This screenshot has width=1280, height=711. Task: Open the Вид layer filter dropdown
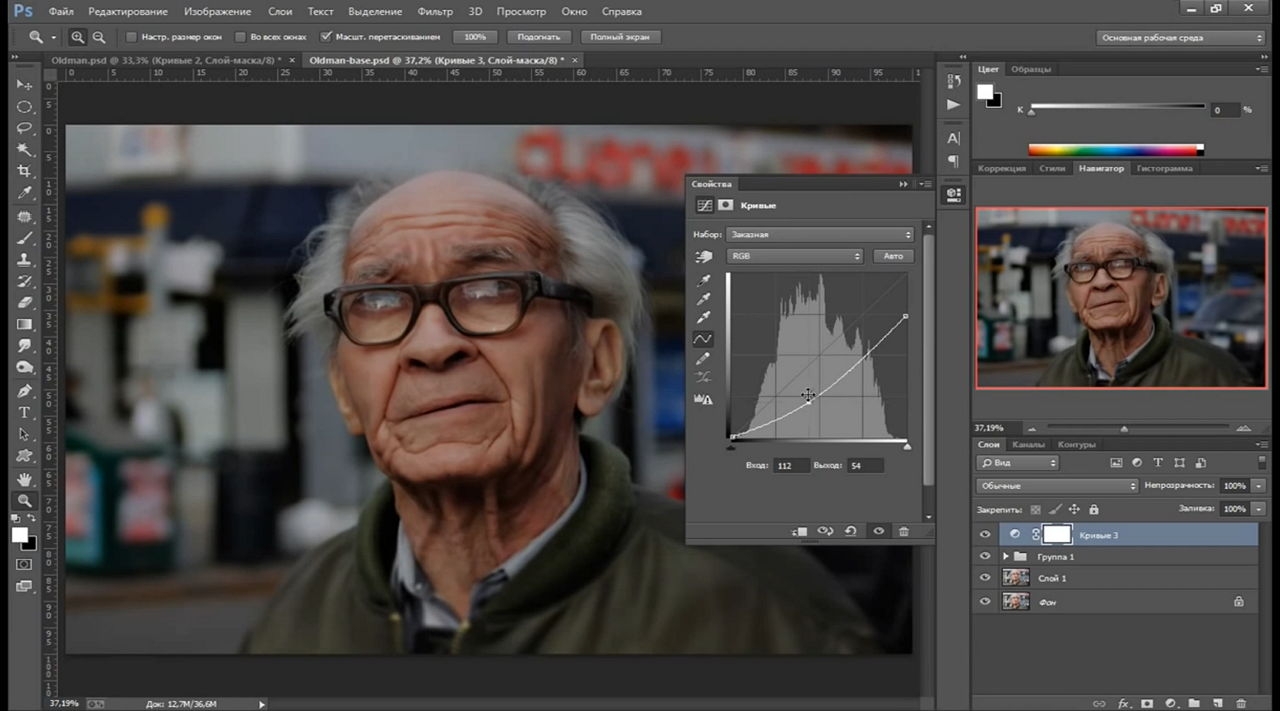[x=1018, y=463]
